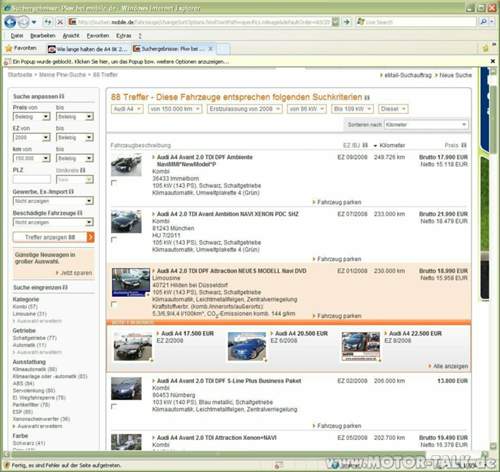Open the Favoriten star button
Viewport: 500px width, 472px height.
21,49
